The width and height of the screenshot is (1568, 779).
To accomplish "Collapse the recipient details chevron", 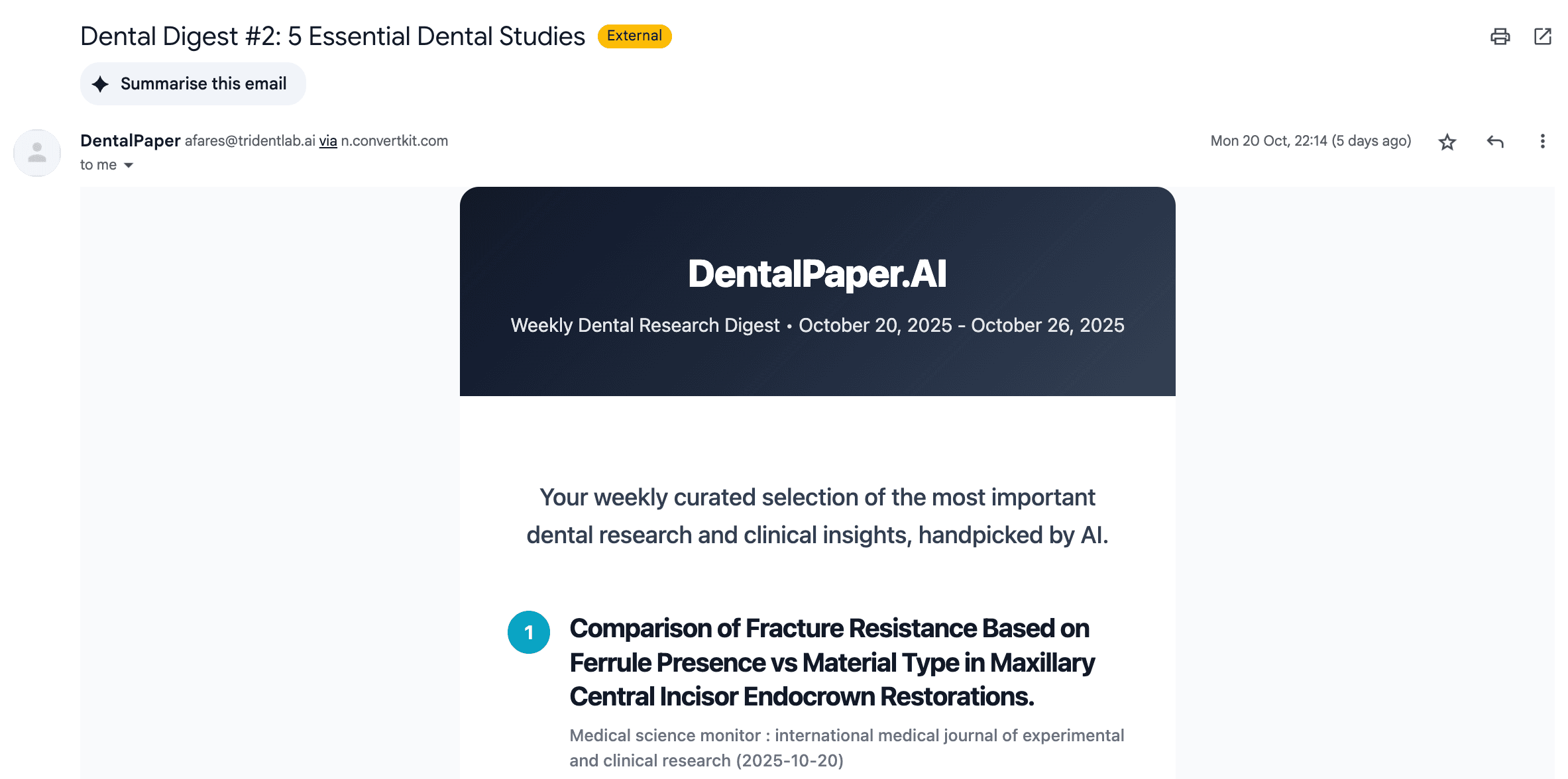I will (127, 164).
